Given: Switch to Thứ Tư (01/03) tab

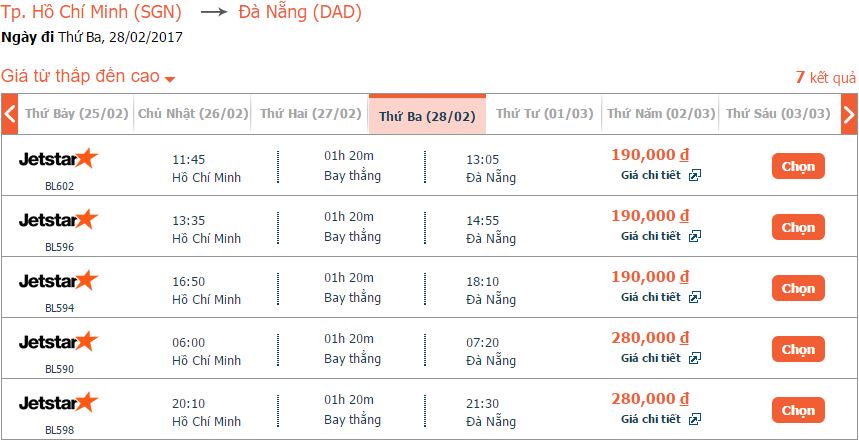Looking at the screenshot, I should pyautogui.click(x=544, y=114).
